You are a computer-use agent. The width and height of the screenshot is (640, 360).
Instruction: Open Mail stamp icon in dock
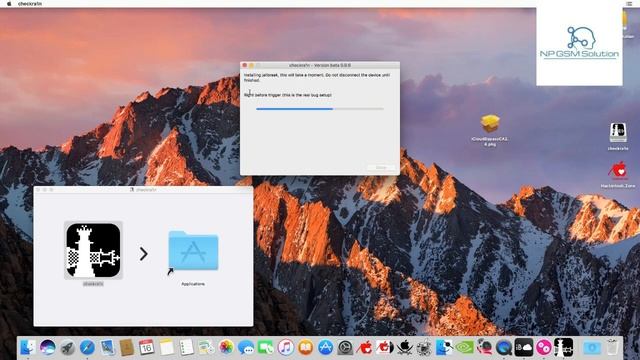pos(107,348)
